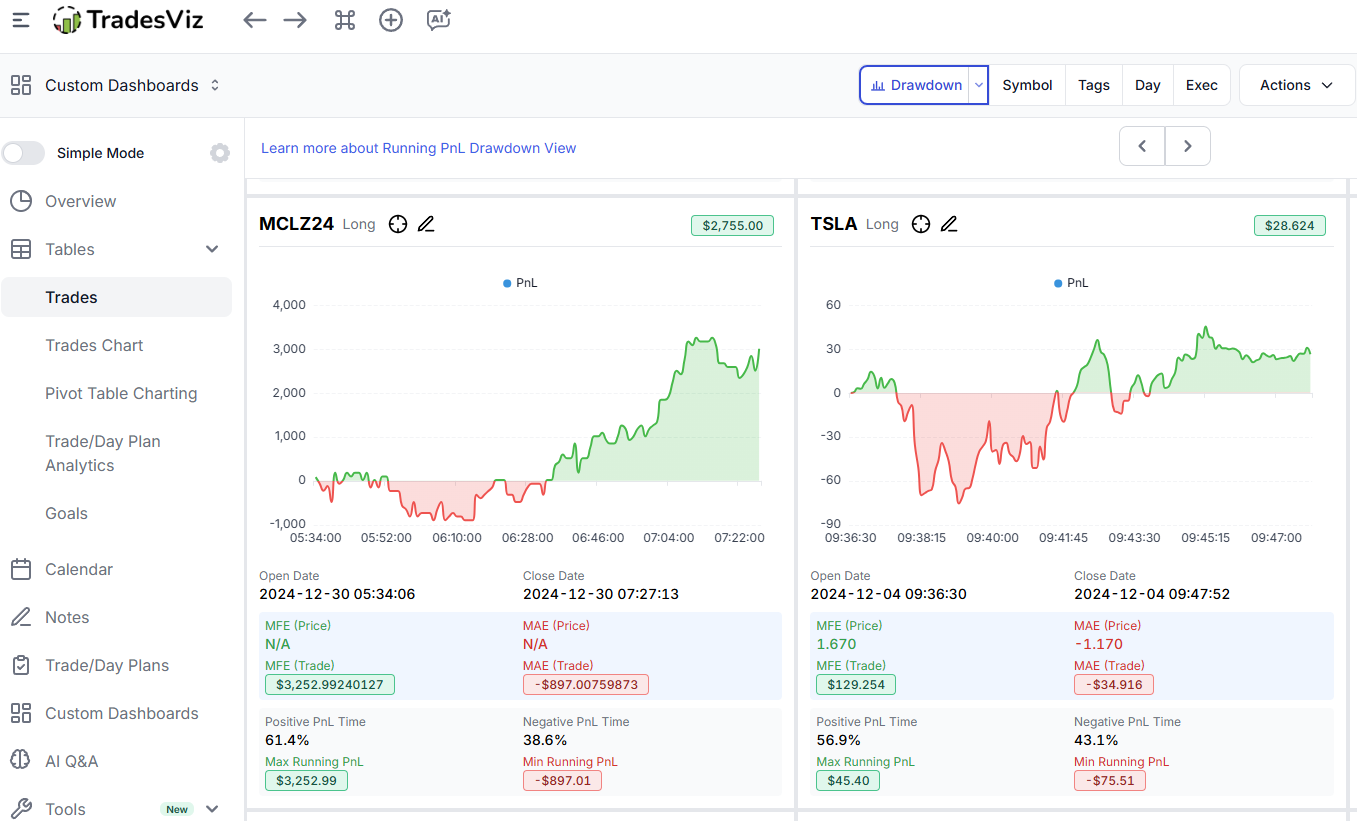Edit the TSLA trade with pencil icon
Screen dimensions: 1357x821
(949, 224)
